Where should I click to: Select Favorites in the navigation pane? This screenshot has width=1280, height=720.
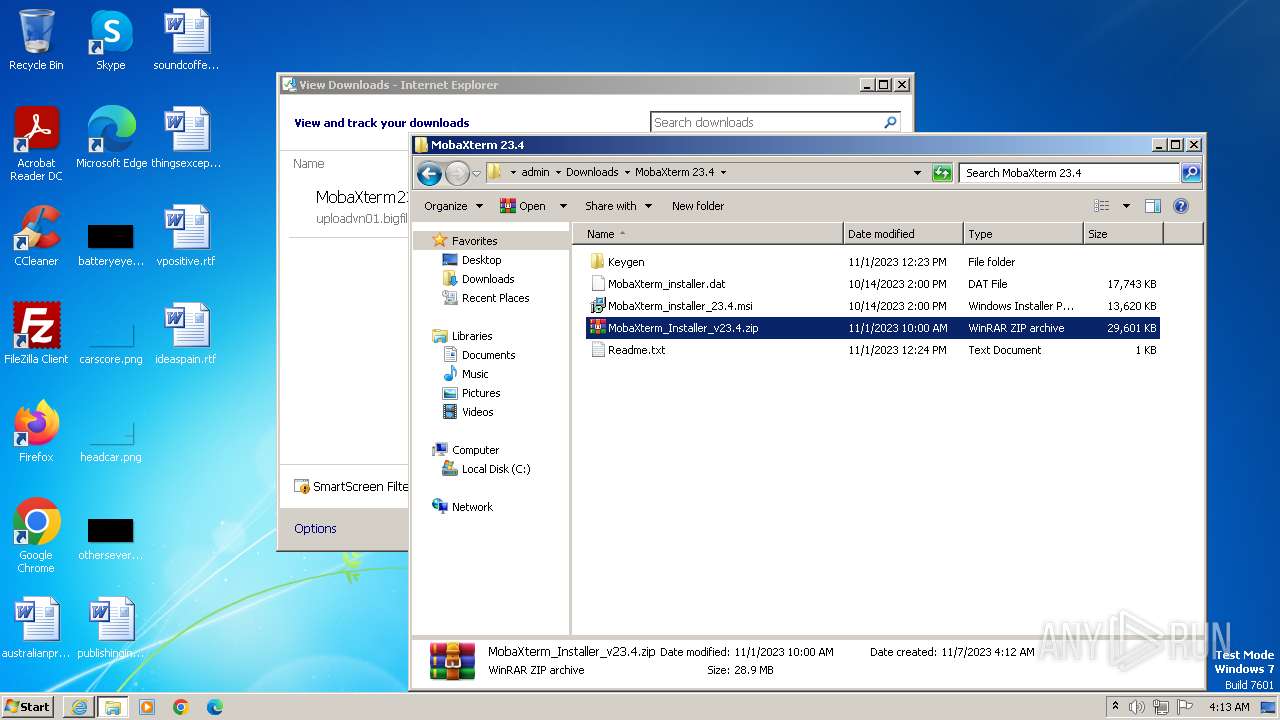(474, 241)
